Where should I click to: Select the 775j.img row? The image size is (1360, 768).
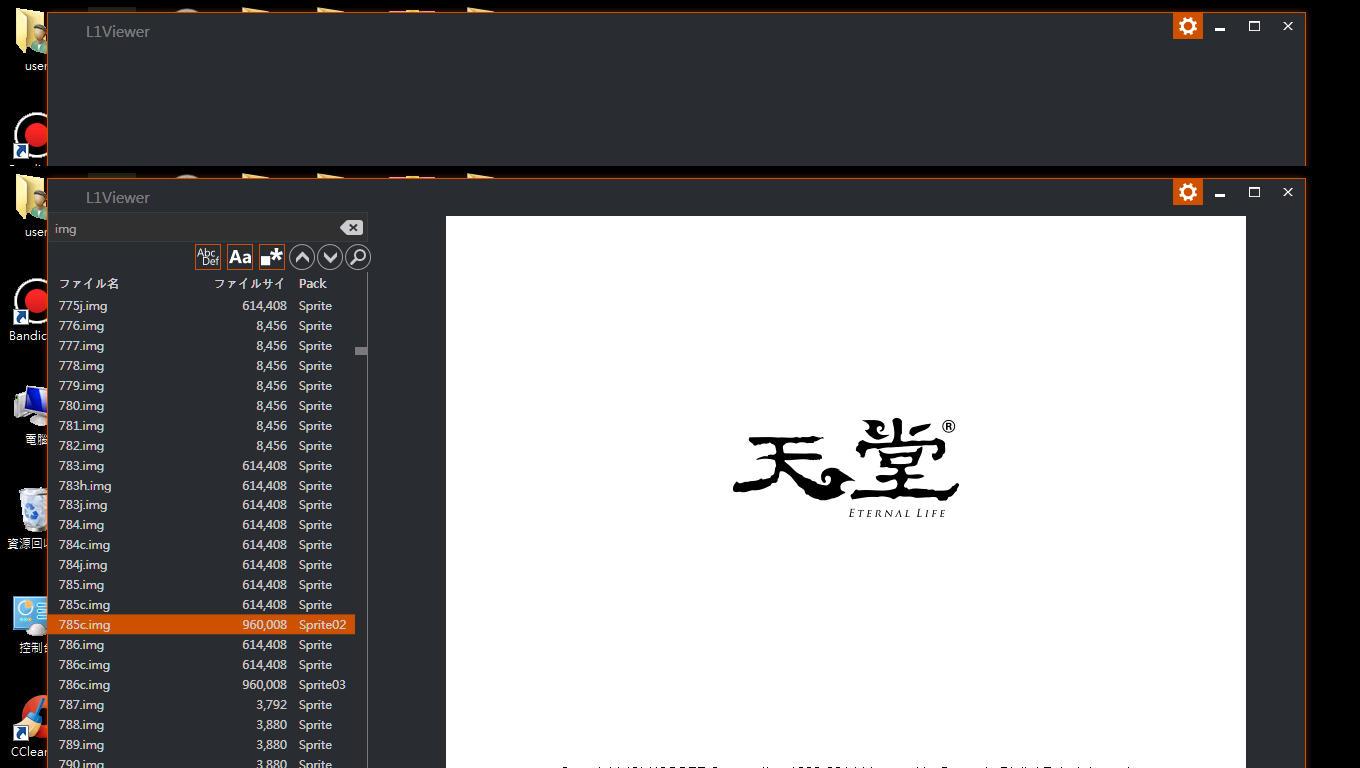pos(201,306)
